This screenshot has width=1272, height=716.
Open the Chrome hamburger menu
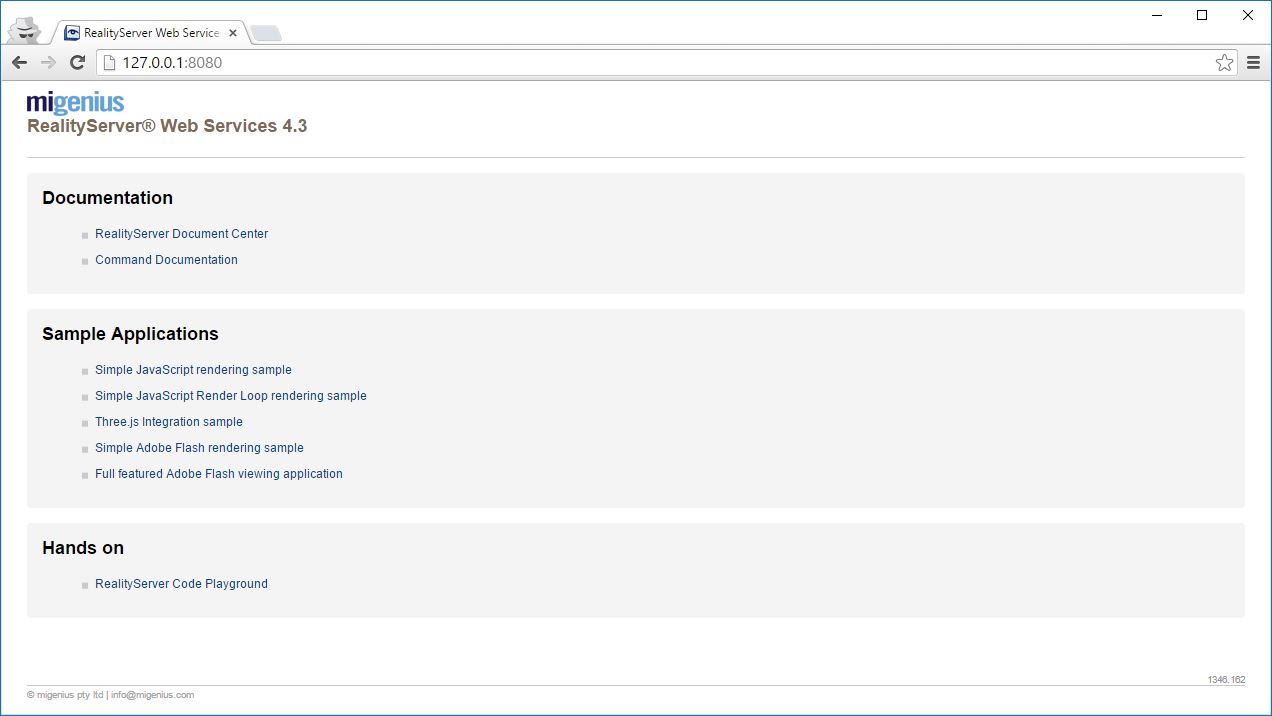tap(1253, 63)
